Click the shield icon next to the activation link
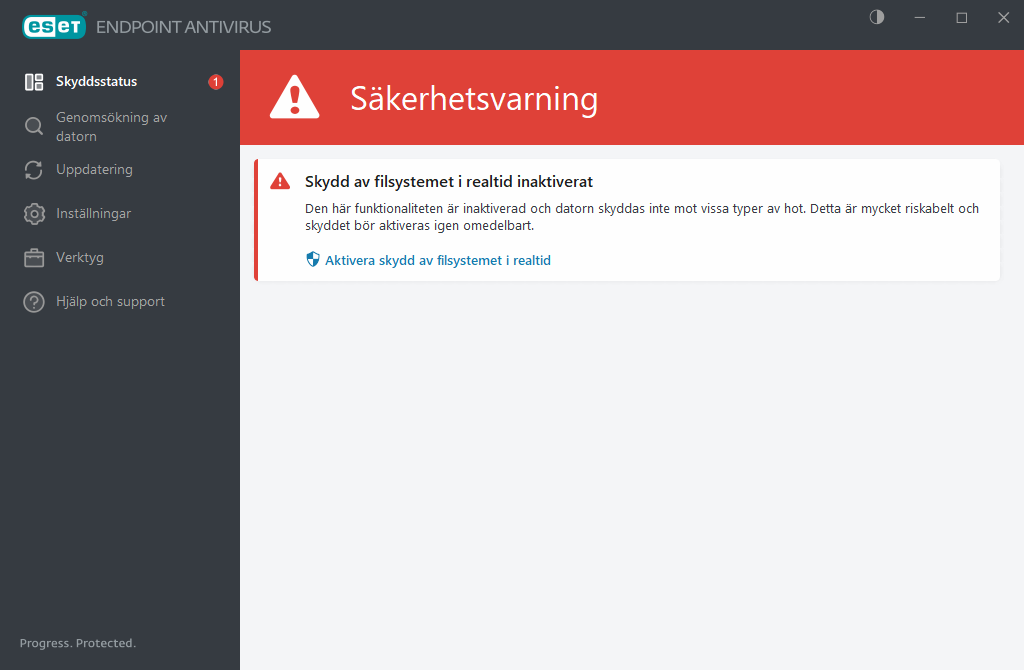The height and width of the screenshot is (670, 1024). tap(312, 259)
